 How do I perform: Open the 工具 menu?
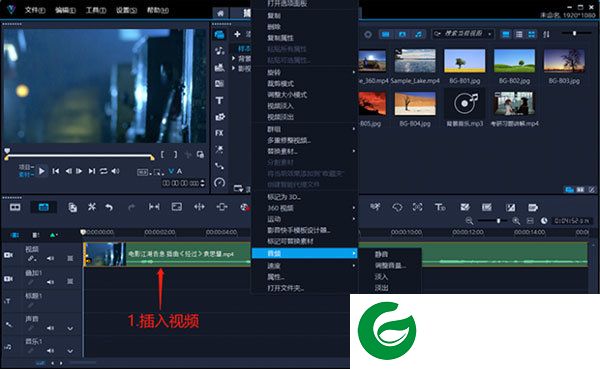96,10
